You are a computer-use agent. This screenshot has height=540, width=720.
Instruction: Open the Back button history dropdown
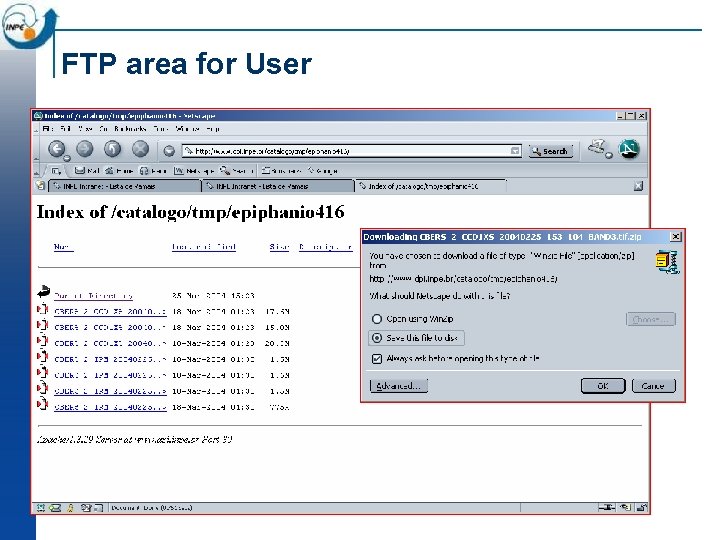tap(67, 158)
